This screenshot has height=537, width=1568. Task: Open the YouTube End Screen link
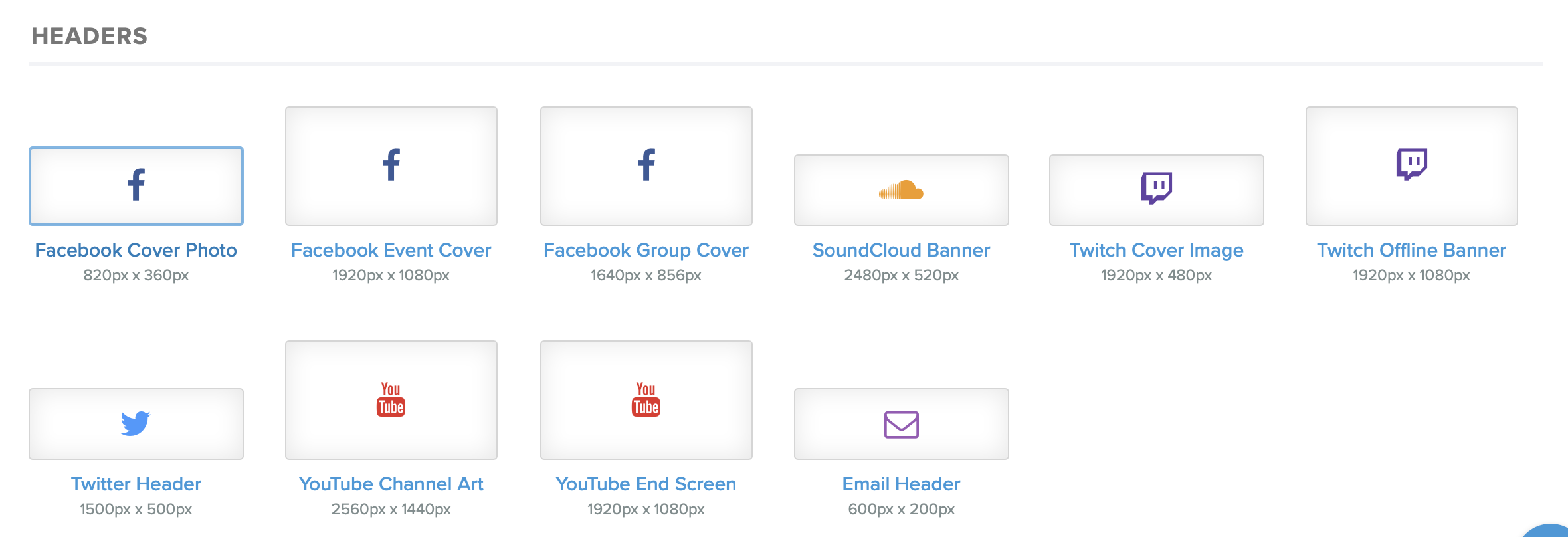646,484
